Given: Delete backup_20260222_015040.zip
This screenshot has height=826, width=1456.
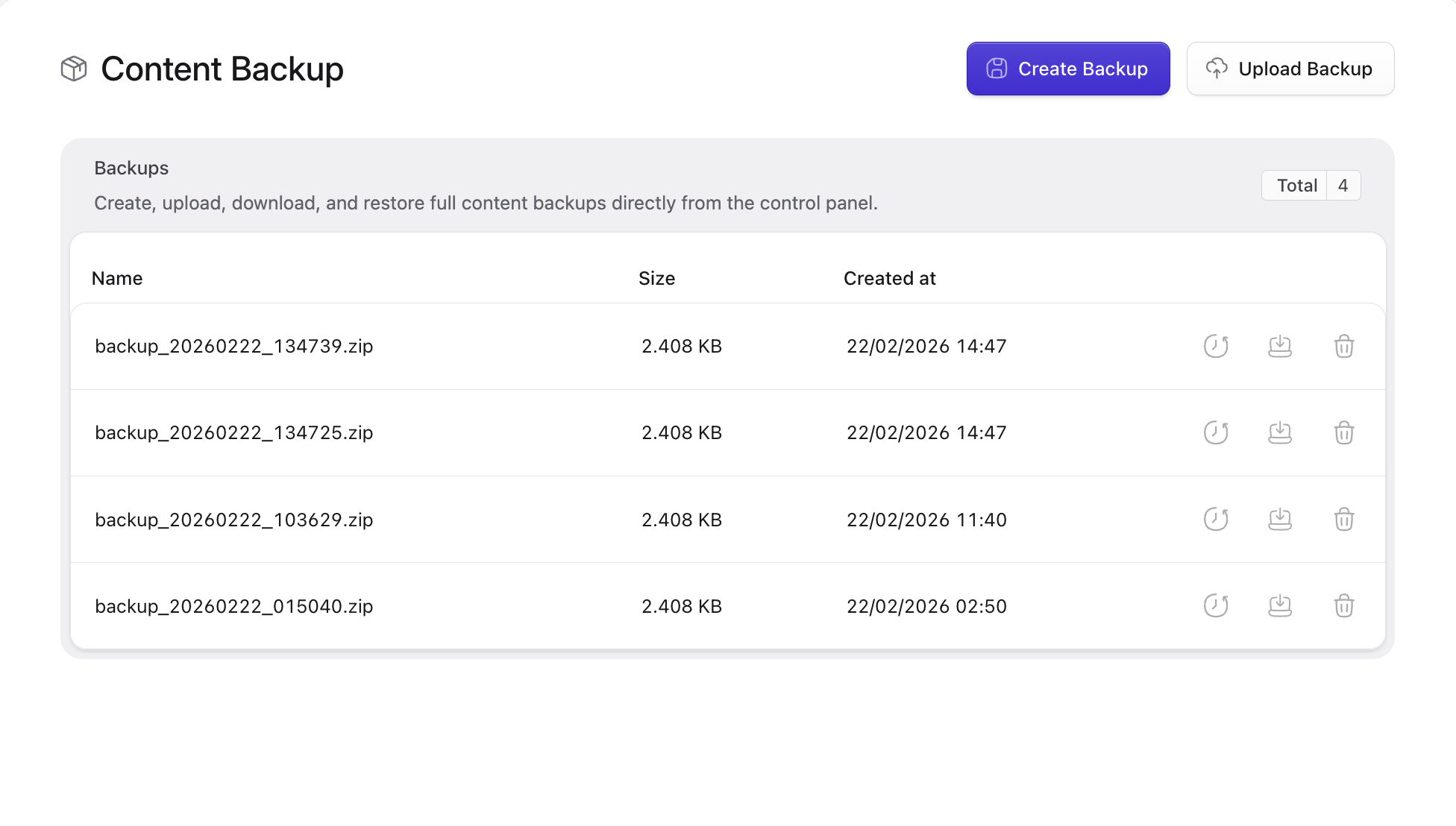Looking at the screenshot, I should (x=1344, y=606).
